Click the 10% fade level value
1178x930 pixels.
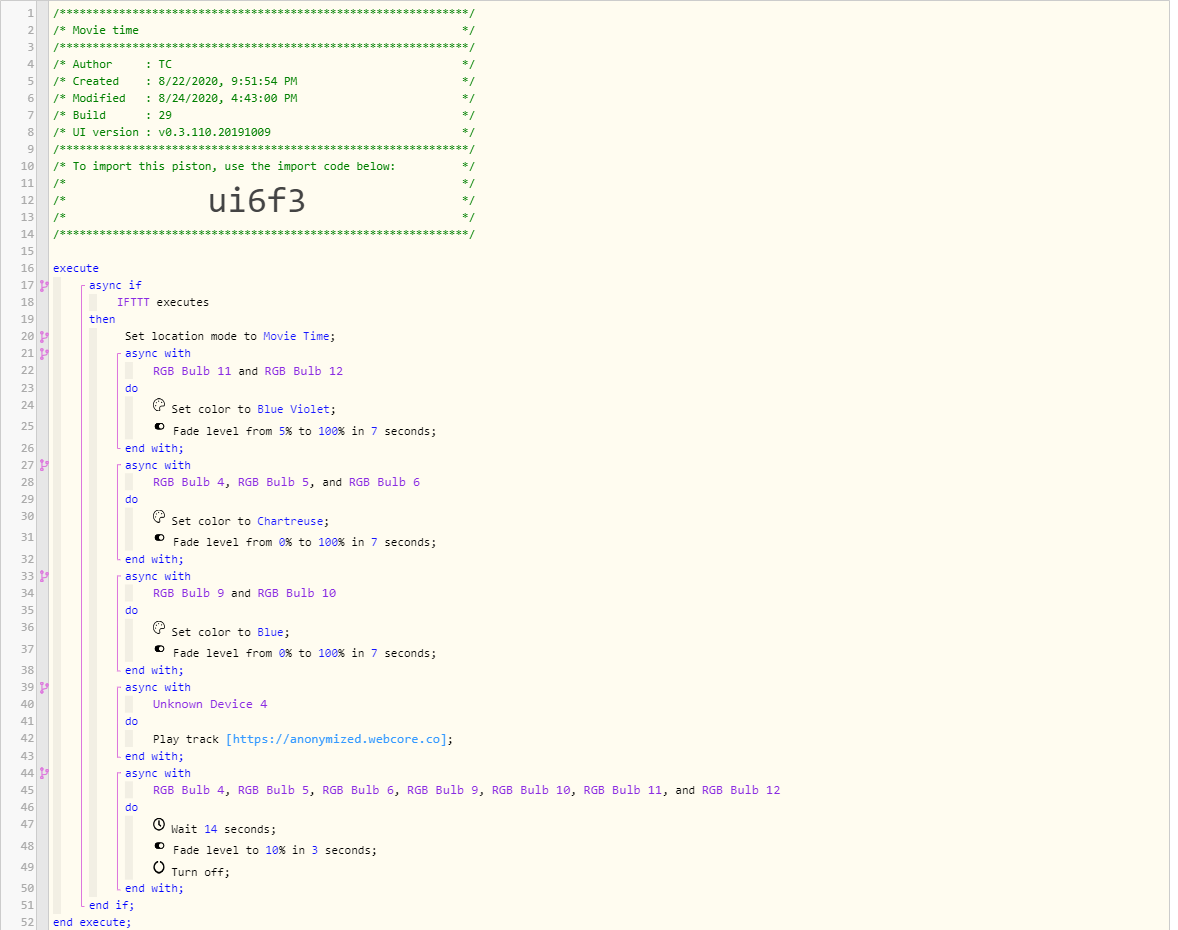point(275,850)
